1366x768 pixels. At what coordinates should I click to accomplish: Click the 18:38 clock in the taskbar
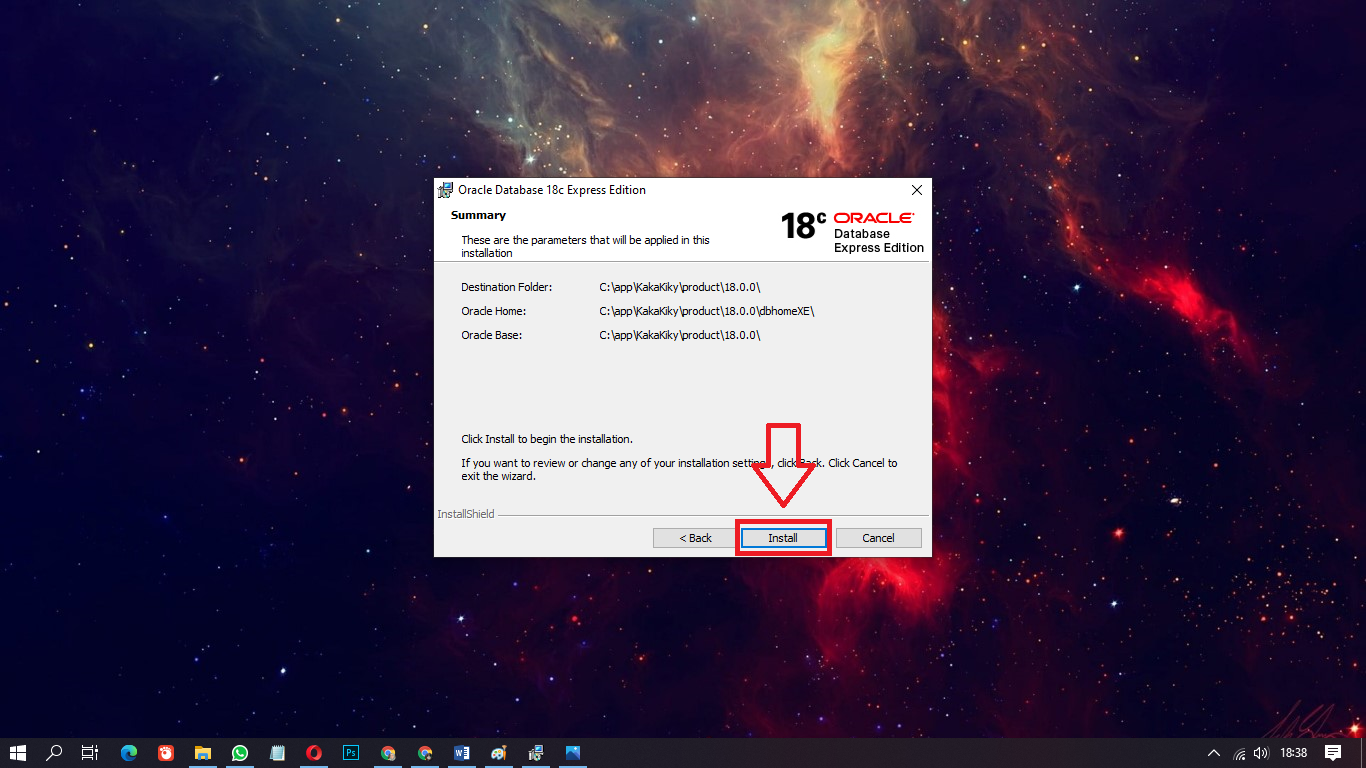pos(1294,753)
